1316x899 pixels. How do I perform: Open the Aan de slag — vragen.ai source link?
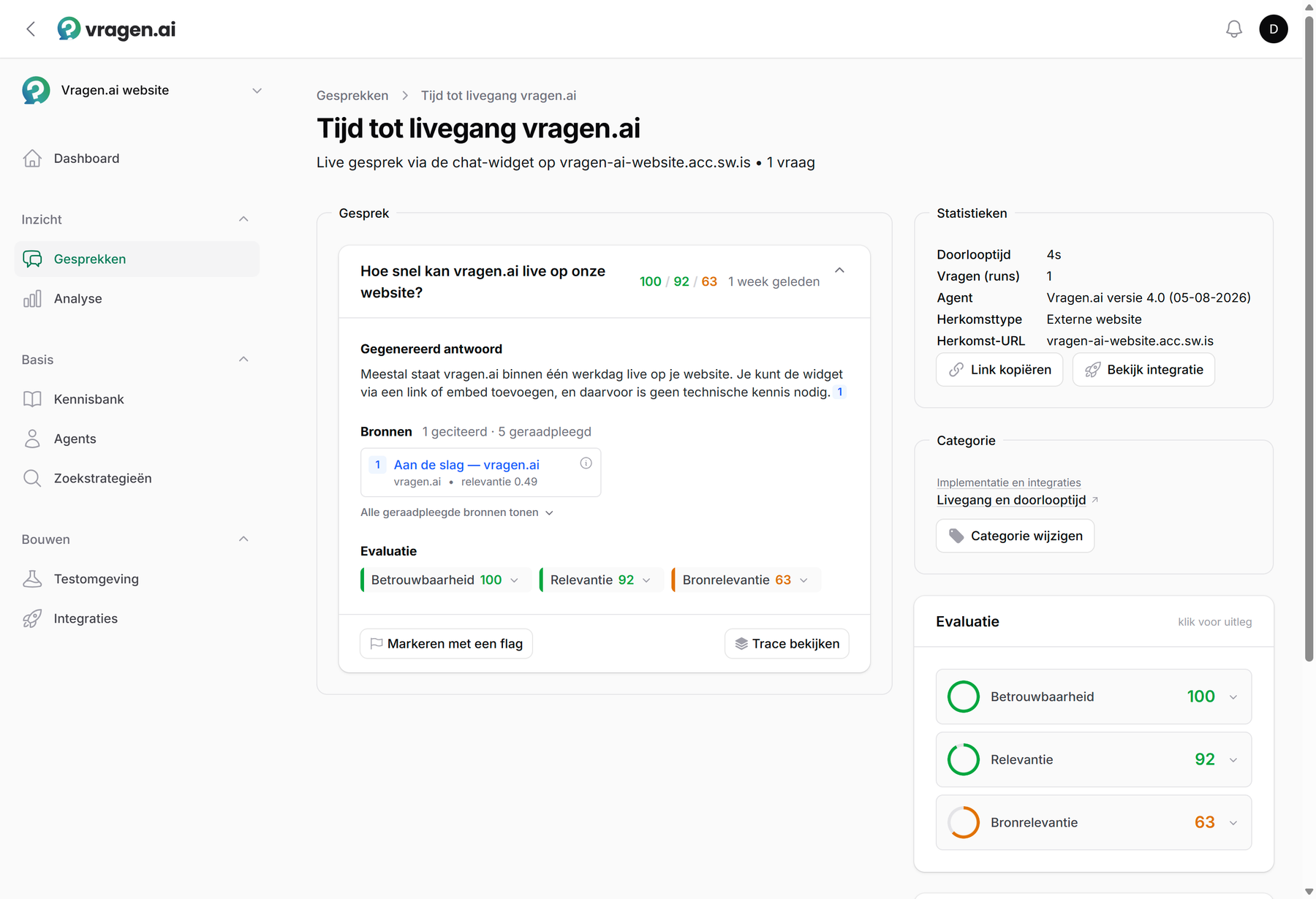pyautogui.click(x=466, y=465)
